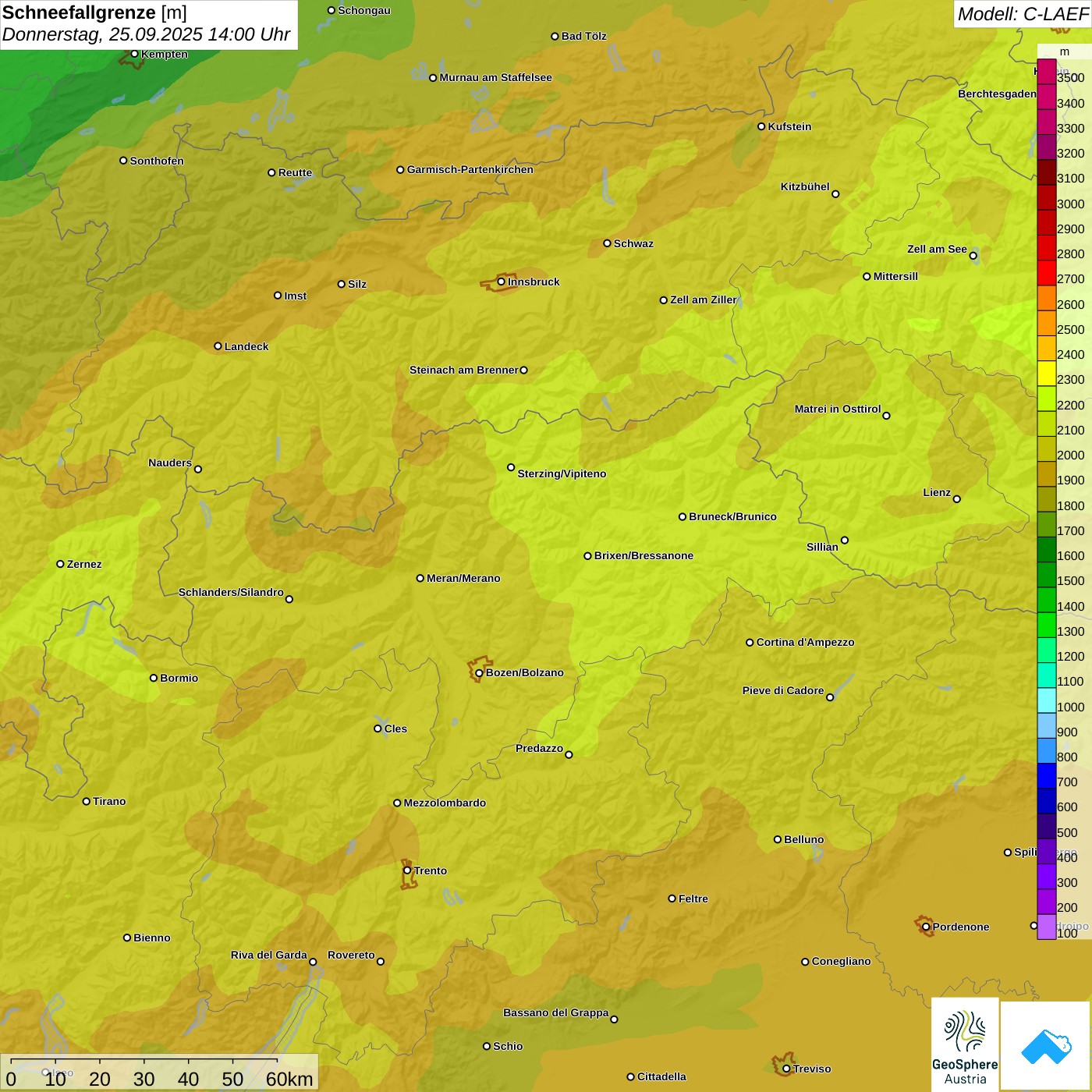The width and height of the screenshot is (1092, 1092).
Task: Click the GeoSphere Austria logo
Action: click(965, 1044)
